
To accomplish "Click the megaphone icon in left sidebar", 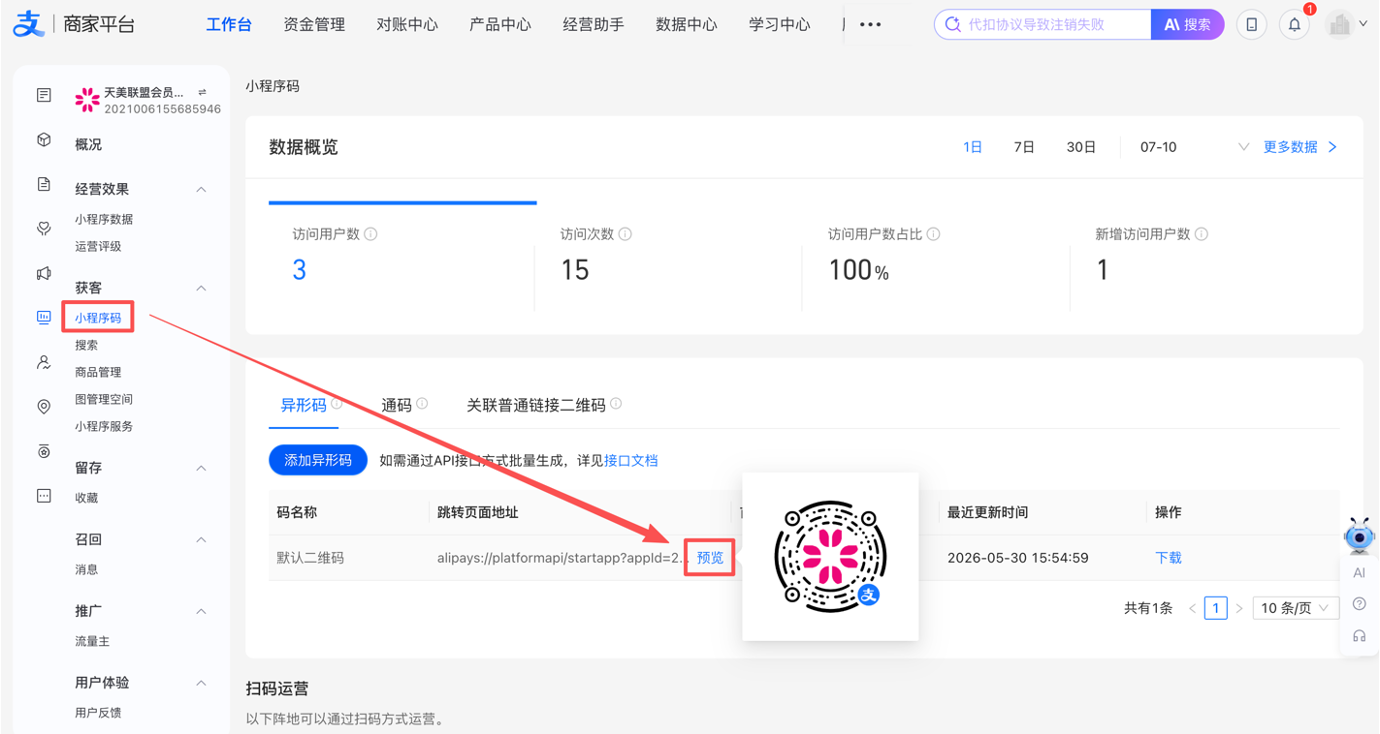I will [44, 273].
